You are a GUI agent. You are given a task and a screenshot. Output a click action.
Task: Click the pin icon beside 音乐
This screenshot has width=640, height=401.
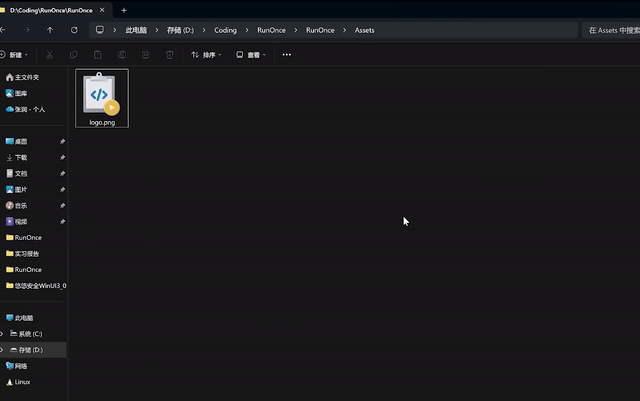point(62,205)
